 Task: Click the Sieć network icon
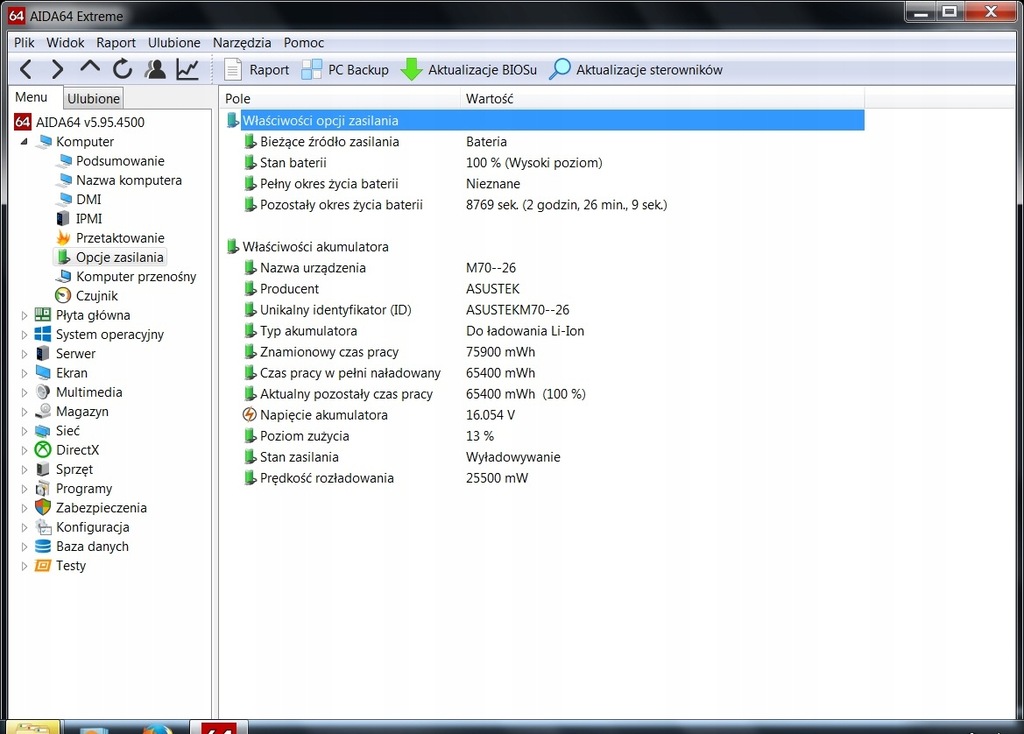click(42, 431)
